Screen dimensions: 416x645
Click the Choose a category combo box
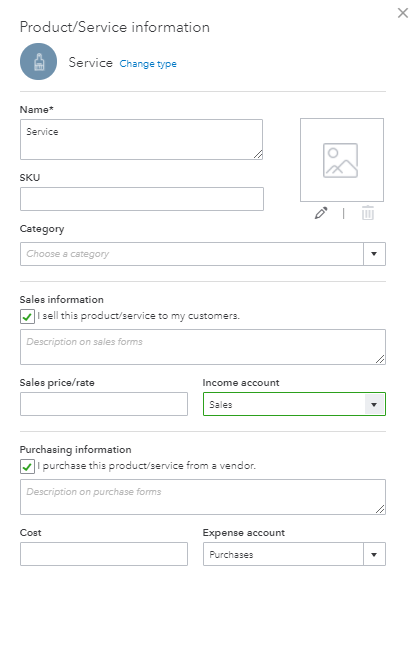coord(192,254)
